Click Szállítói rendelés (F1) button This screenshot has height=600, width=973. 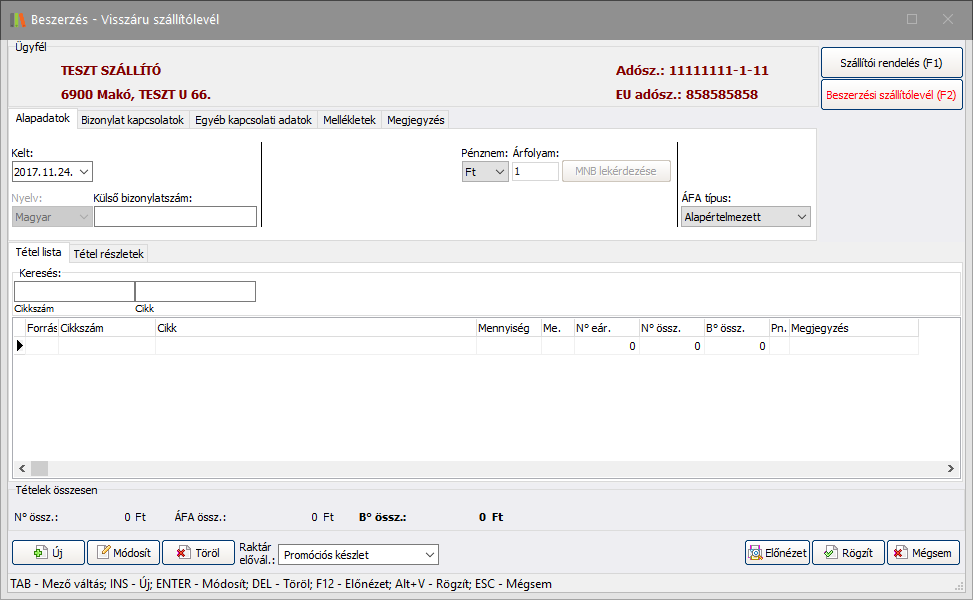891,62
